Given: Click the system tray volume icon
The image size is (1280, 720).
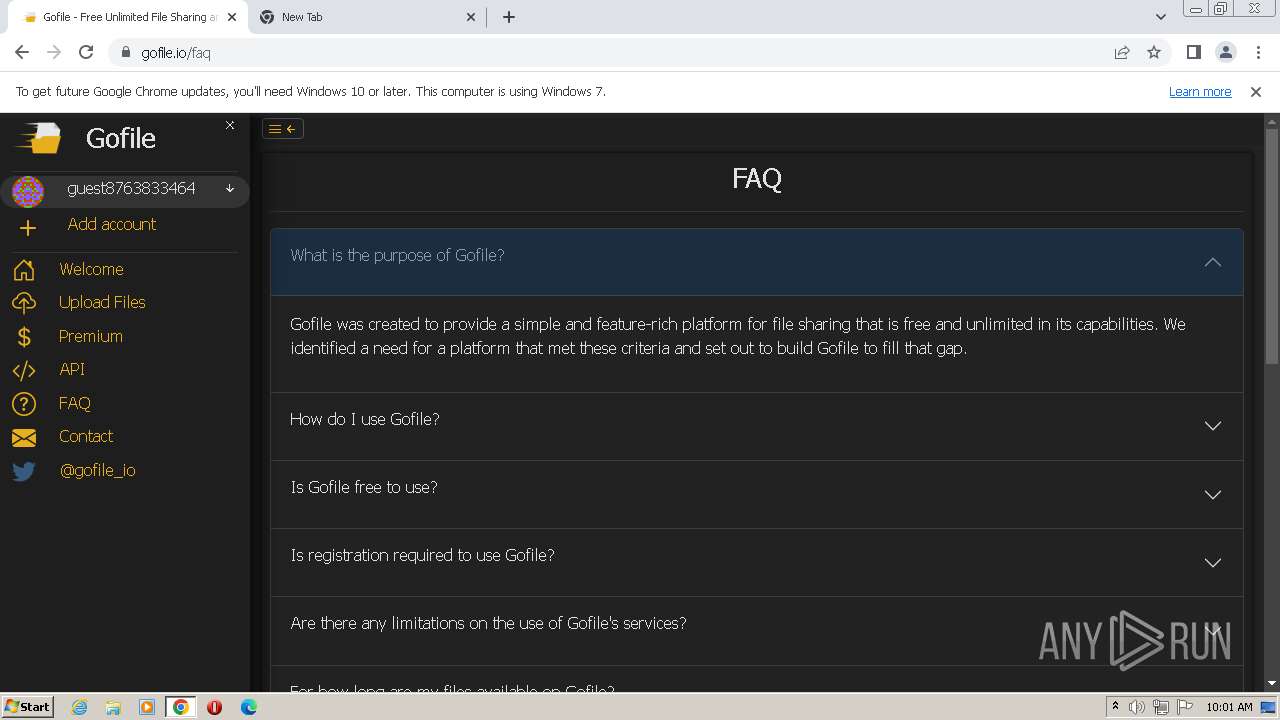Looking at the screenshot, I should click(x=1138, y=707).
